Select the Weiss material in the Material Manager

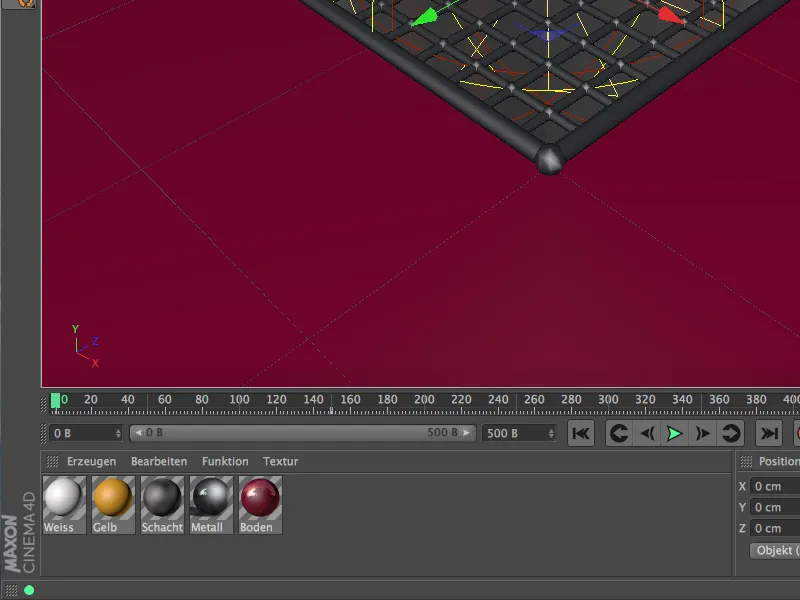(64, 497)
